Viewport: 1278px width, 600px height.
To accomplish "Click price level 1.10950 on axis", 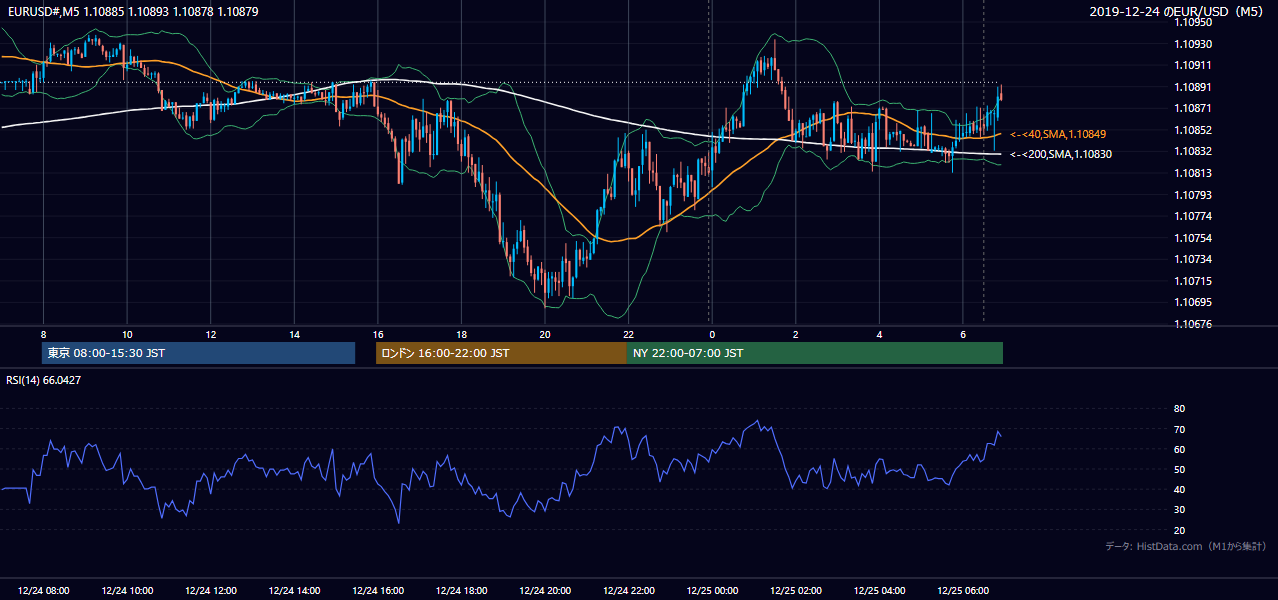I will [x=1193, y=22].
